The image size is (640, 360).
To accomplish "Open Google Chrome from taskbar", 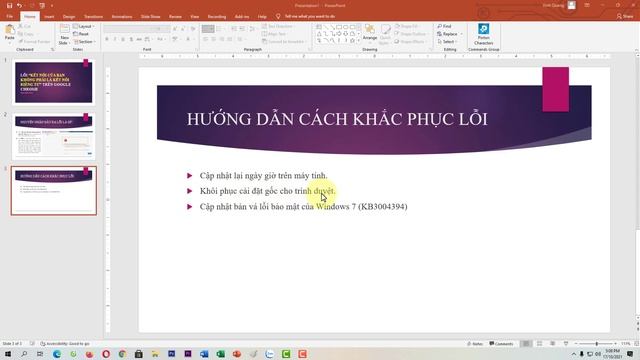I will 122,354.
